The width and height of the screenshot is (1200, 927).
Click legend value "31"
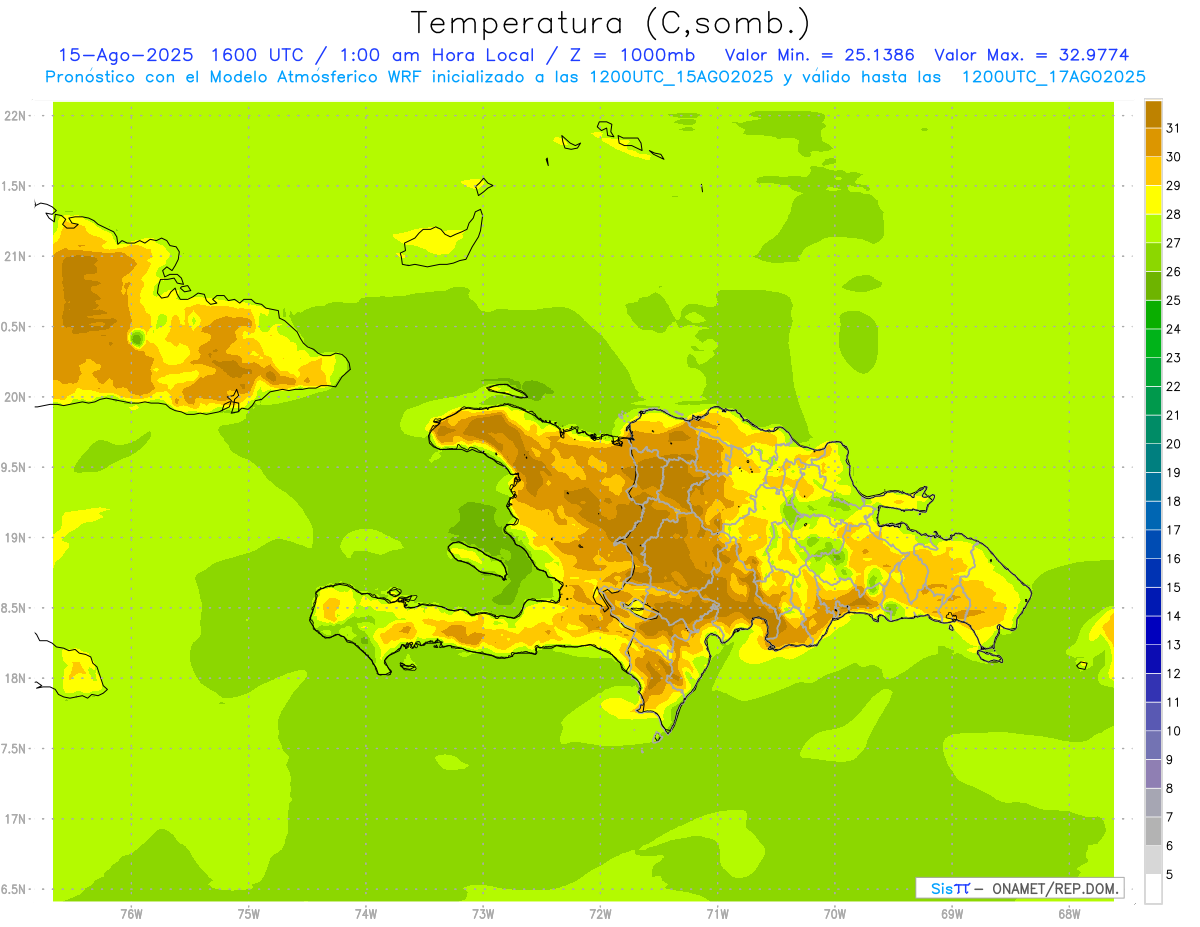pyautogui.click(x=1174, y=128)
